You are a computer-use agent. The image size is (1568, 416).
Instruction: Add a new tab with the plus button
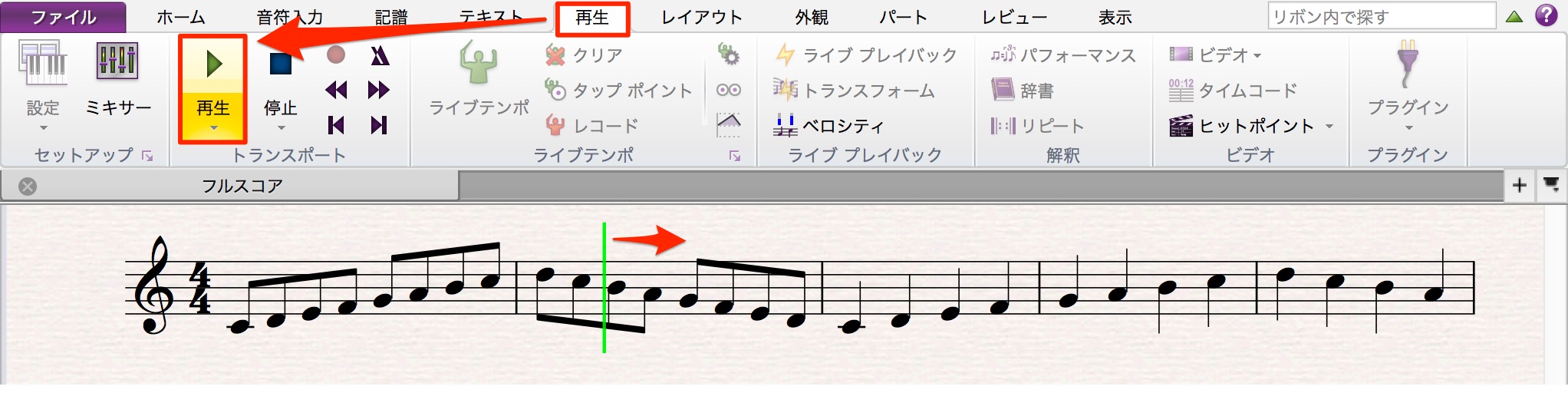[x=1519, y=185]
